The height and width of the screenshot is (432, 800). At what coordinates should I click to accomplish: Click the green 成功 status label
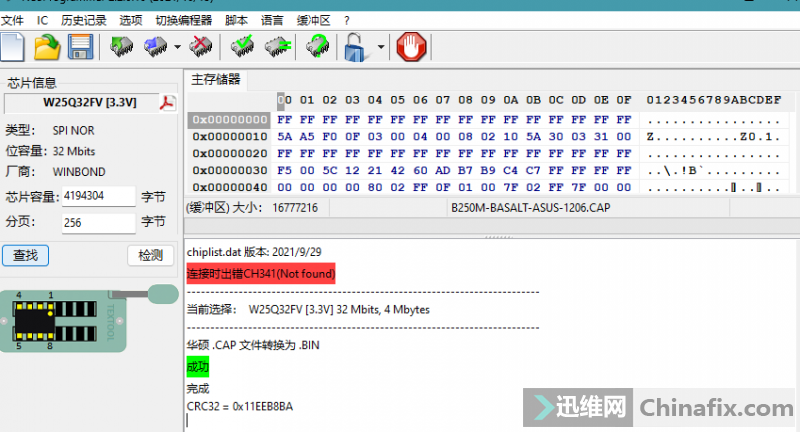(x=197, y=367)
